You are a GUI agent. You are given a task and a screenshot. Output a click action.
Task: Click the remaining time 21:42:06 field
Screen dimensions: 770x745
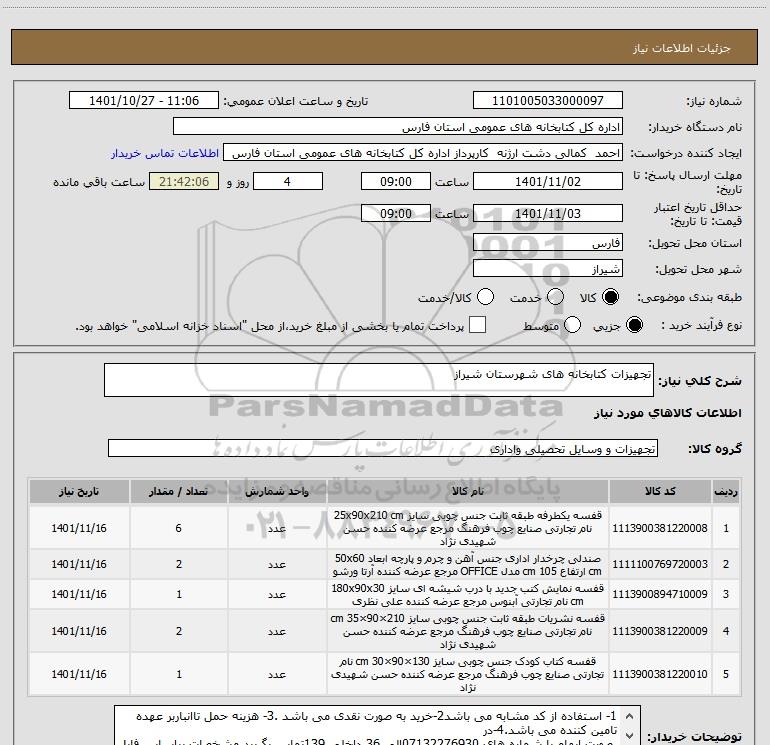pyautogui.click(x=184, y=181)
